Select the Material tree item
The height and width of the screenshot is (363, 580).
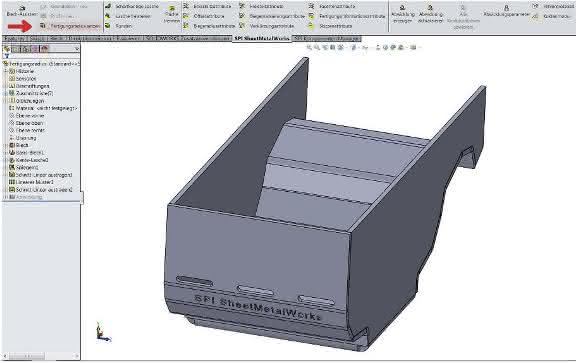43,108
